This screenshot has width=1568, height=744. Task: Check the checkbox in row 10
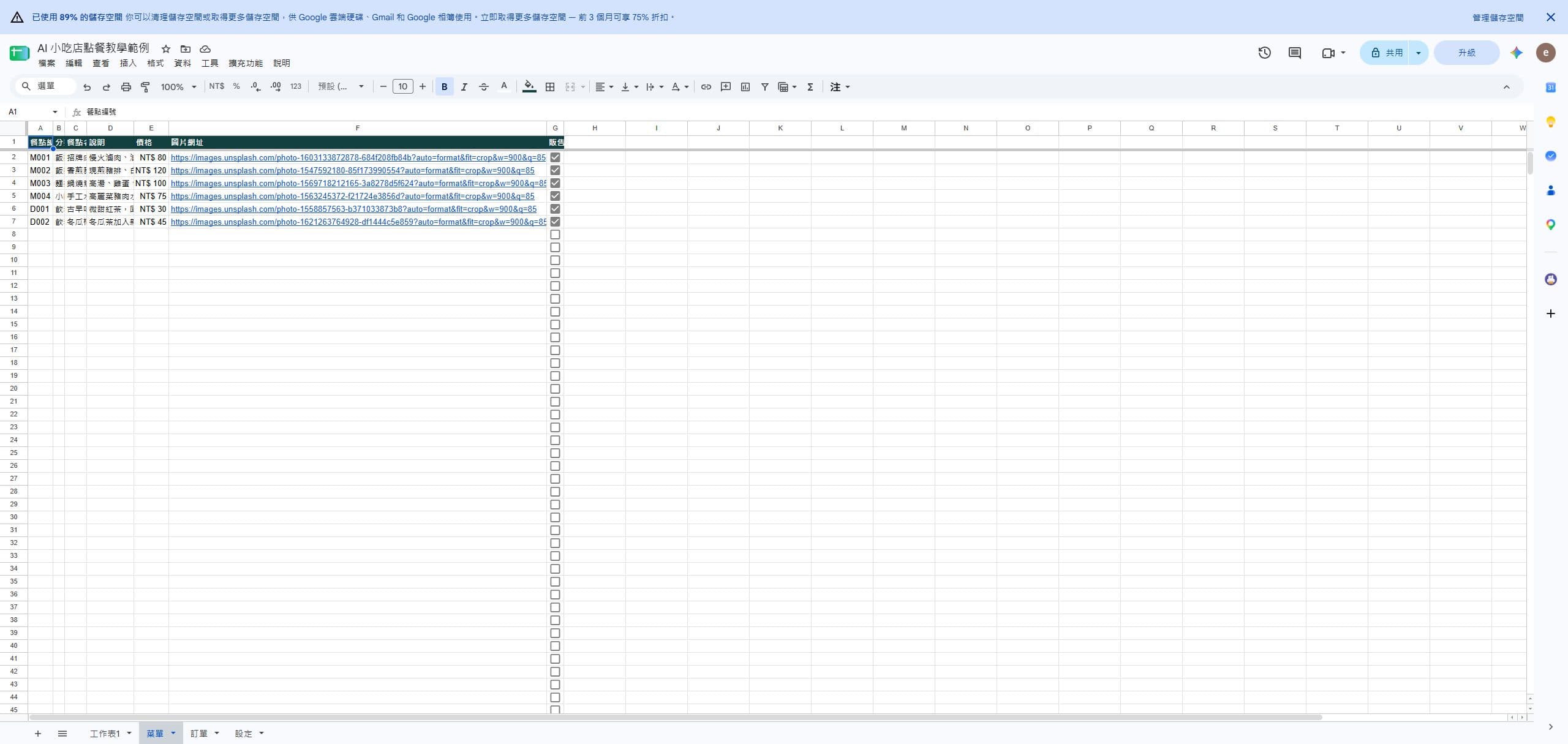[556, 260]
